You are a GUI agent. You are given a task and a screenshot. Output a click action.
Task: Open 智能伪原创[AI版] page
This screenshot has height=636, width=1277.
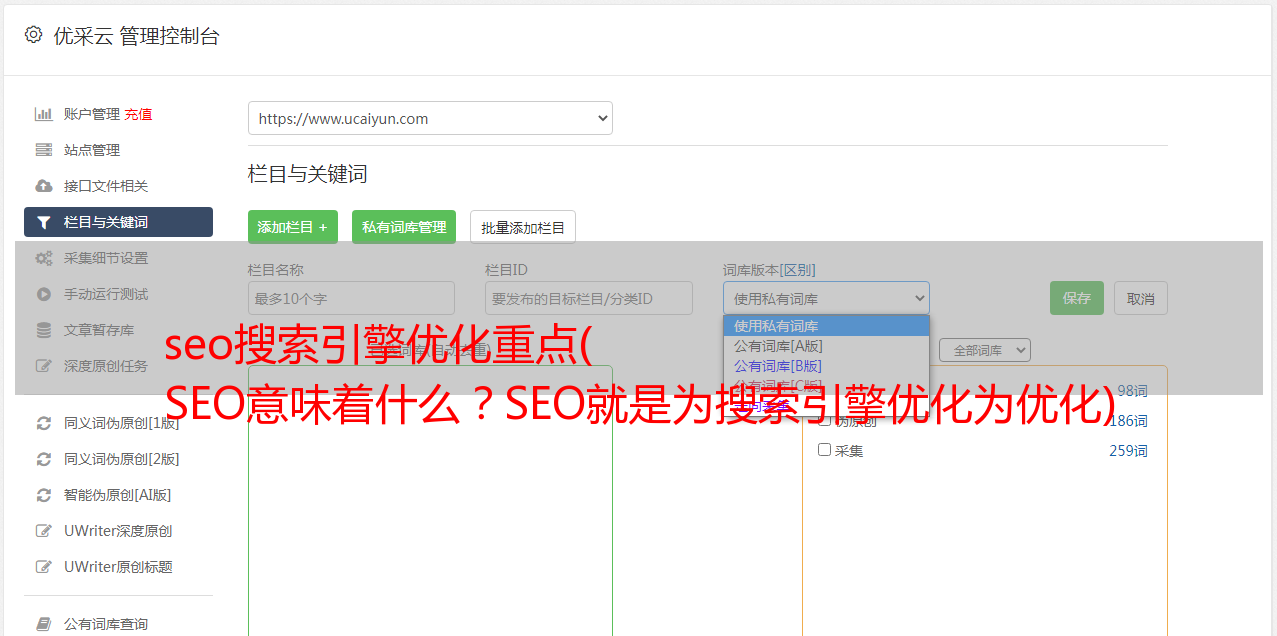coord(118,495)
